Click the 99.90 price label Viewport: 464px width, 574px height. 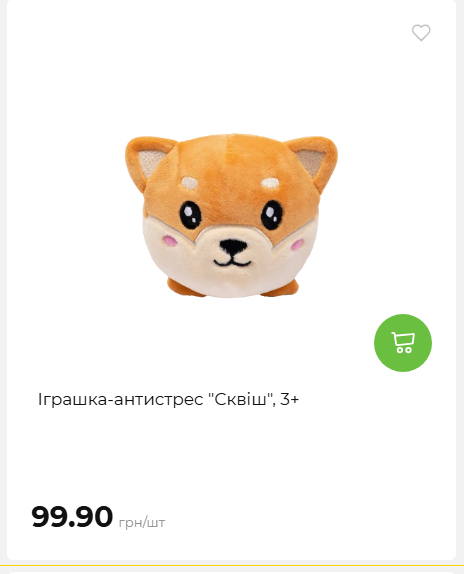coord(72,517)
